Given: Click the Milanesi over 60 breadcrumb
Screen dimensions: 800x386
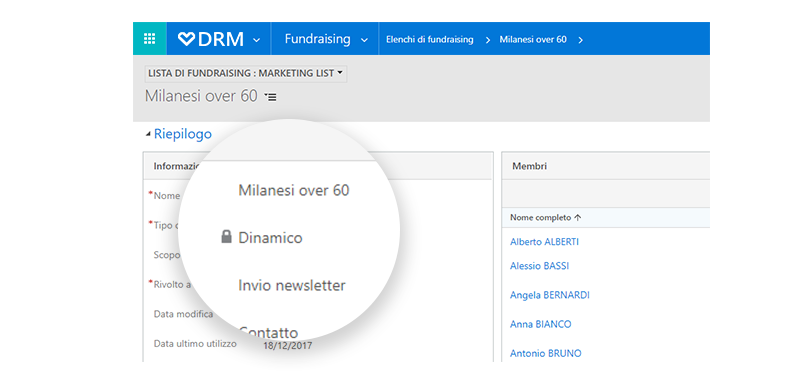Looking at the screenshot, I should pyautogui.click(x=533, y=39).
